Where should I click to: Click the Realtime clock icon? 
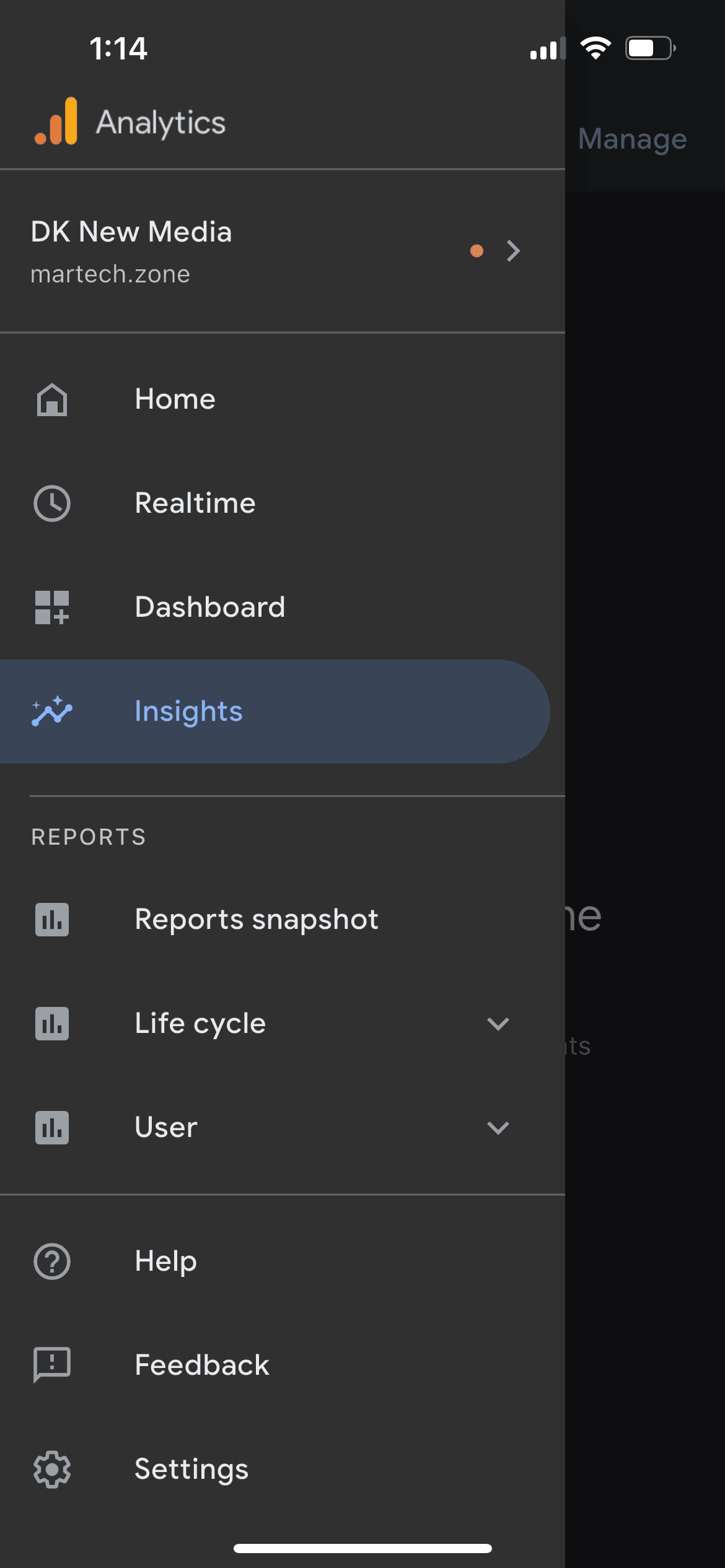pos(52,503)
